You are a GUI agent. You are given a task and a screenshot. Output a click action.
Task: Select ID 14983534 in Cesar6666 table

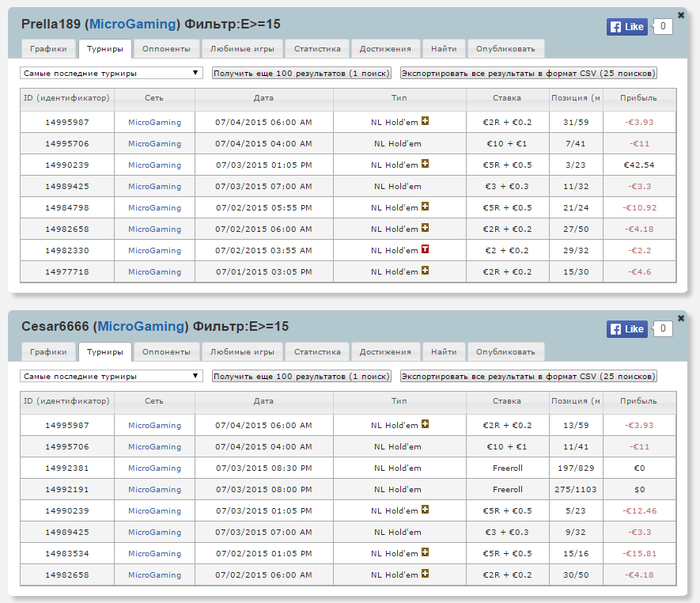point(67,554)
